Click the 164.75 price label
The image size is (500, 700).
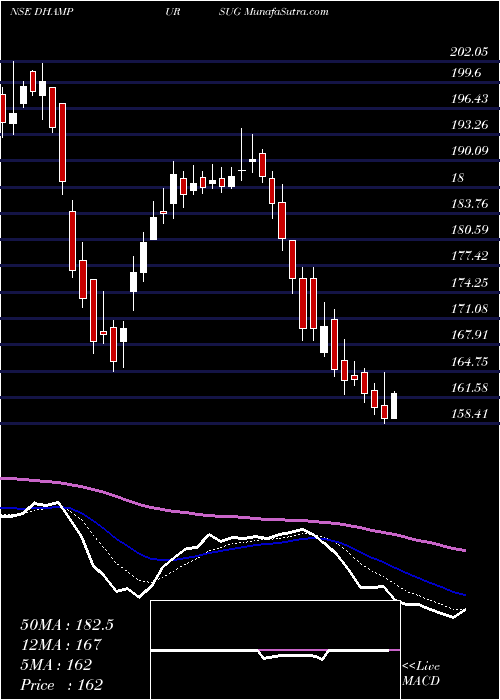(x=470, y=362)
